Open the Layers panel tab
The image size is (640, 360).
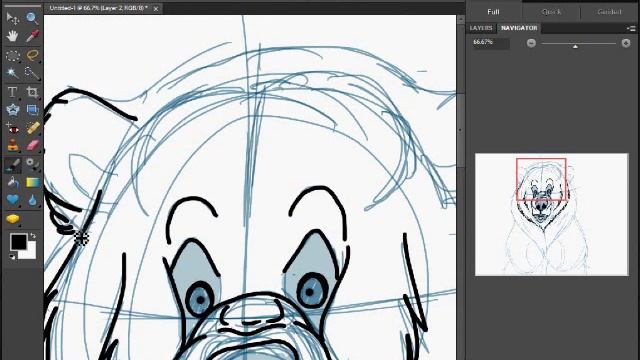click(481, 28)
